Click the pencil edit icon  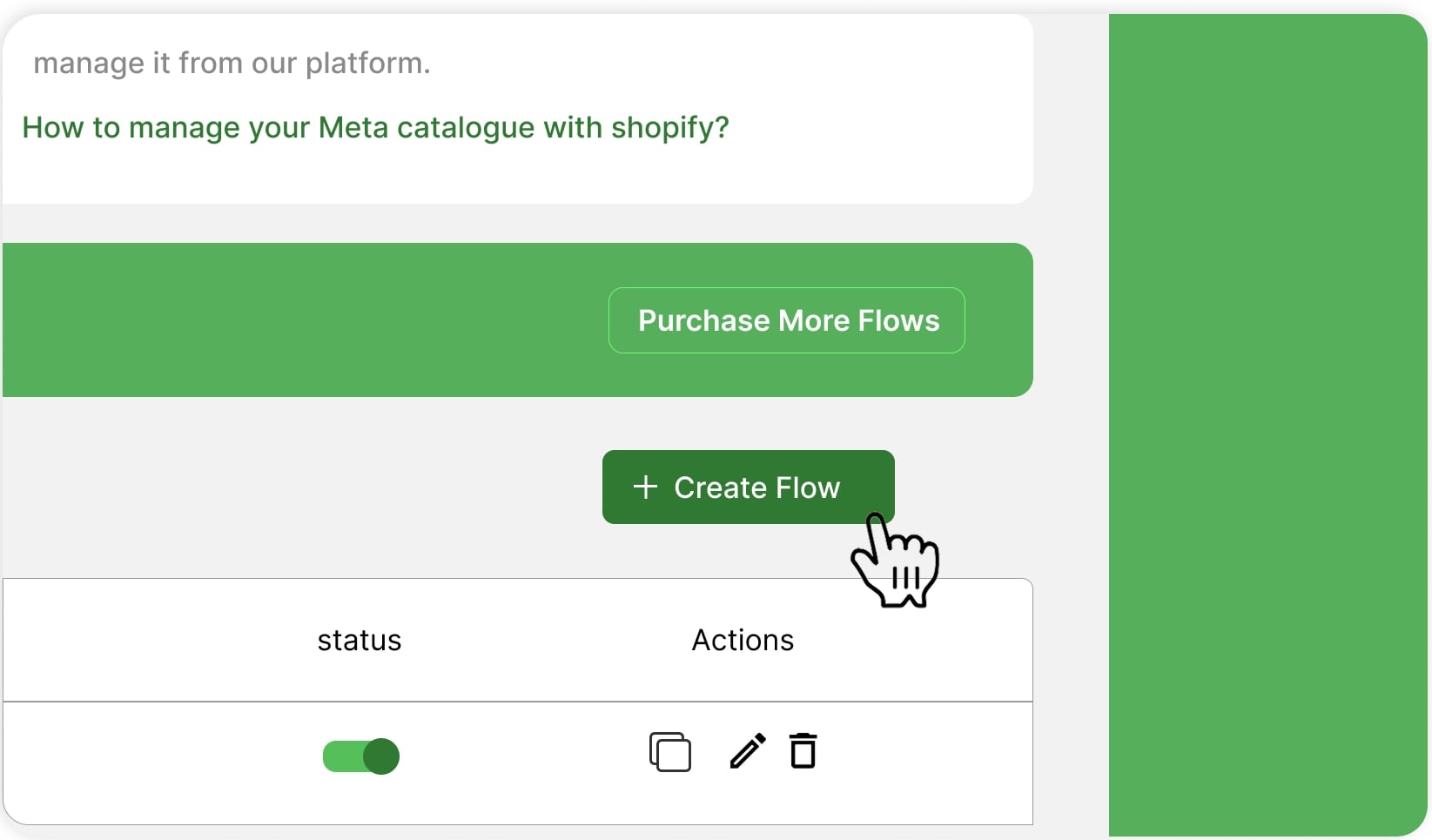coord(747,751)
